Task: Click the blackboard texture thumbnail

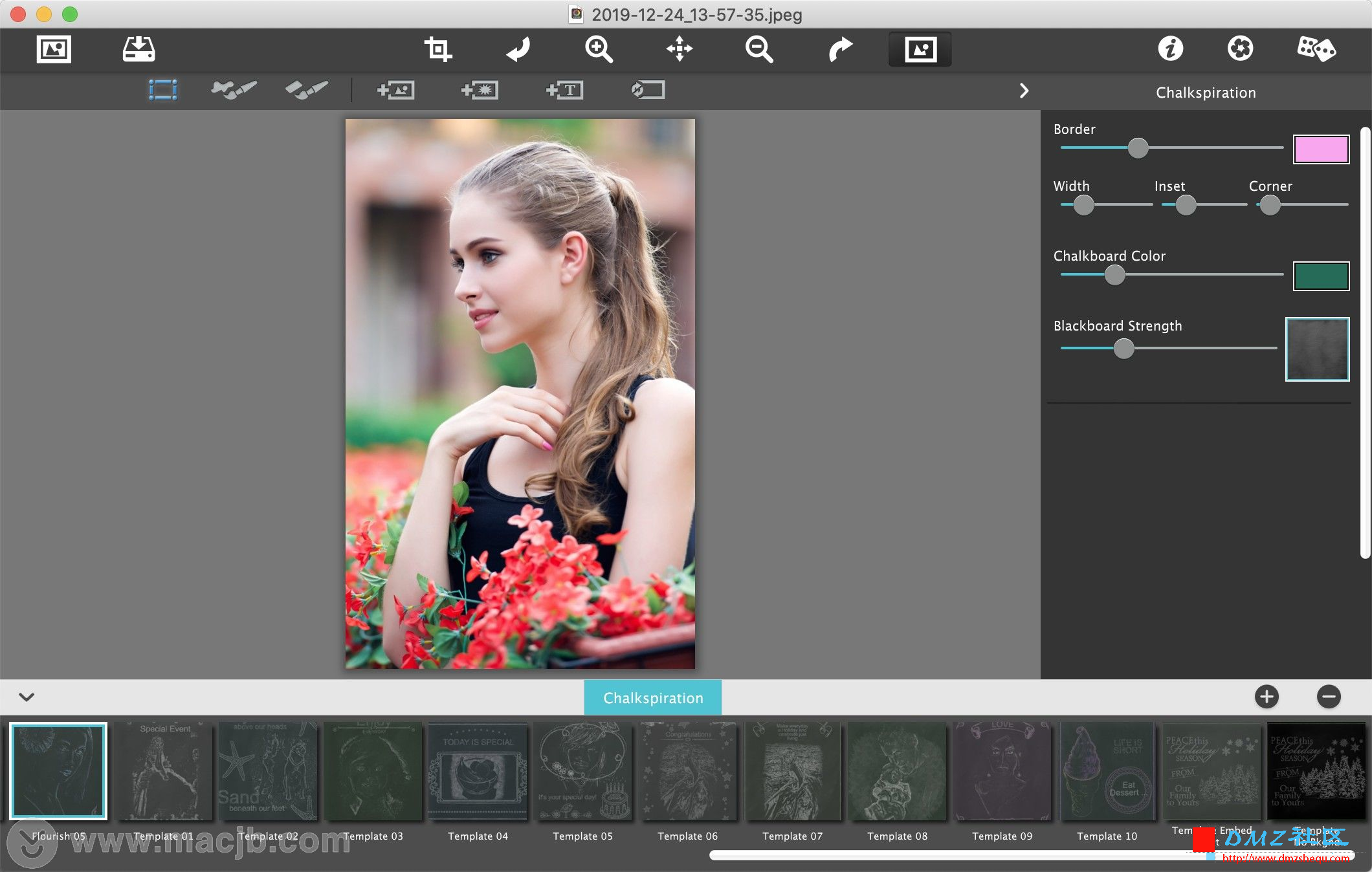Action: point(1317,349)
